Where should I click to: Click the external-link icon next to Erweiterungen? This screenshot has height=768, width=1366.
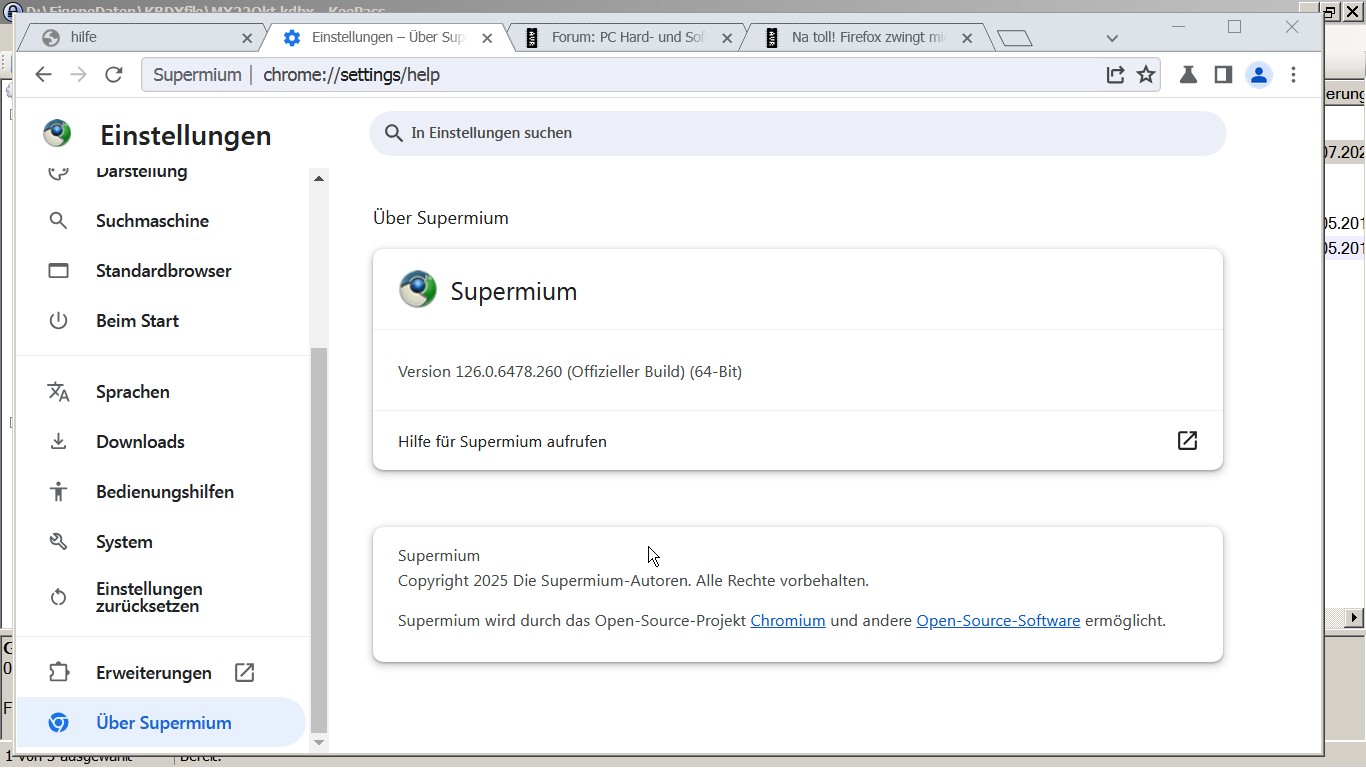(x=245, y=673)
